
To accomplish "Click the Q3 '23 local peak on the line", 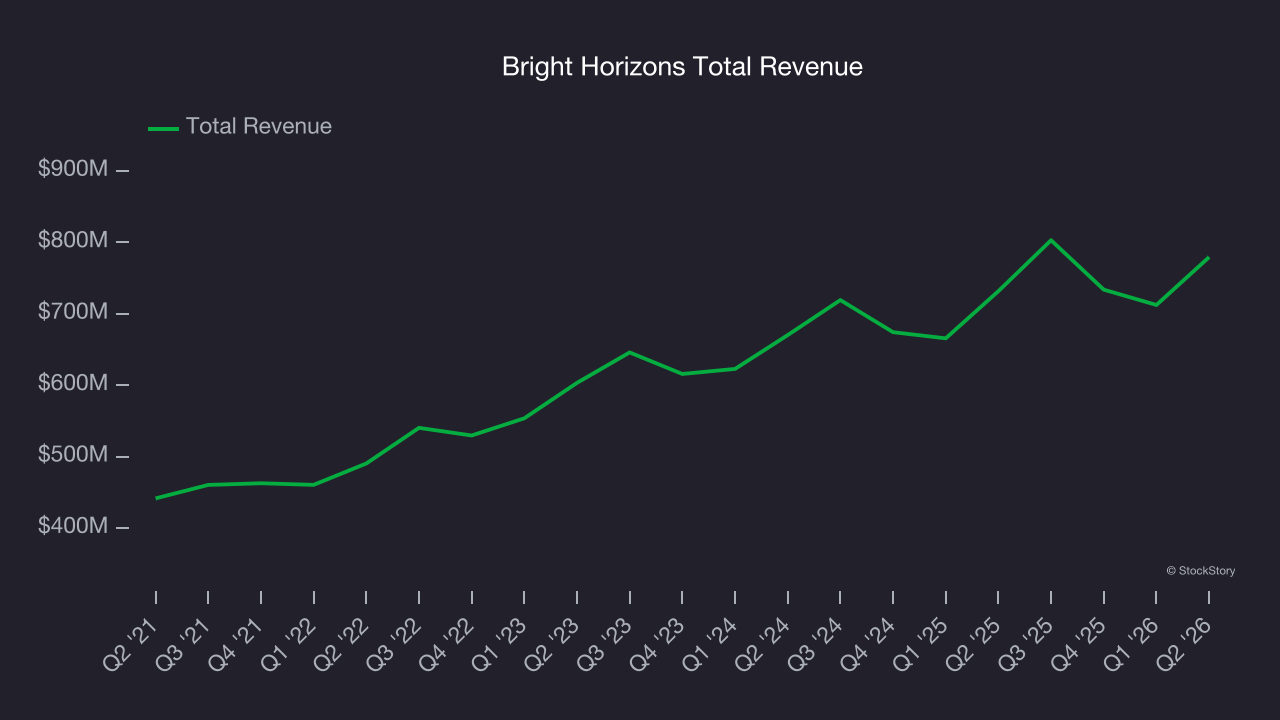I will click(x=629, y=352).
